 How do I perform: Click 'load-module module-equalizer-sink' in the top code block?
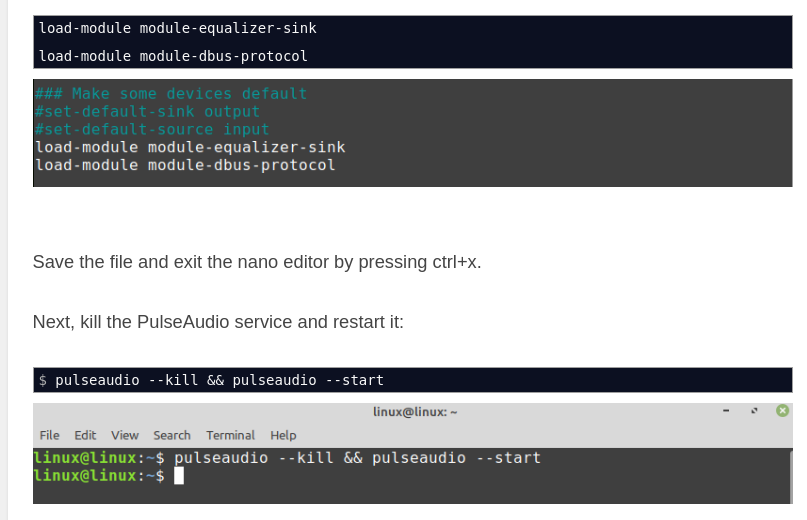point(178,28)
